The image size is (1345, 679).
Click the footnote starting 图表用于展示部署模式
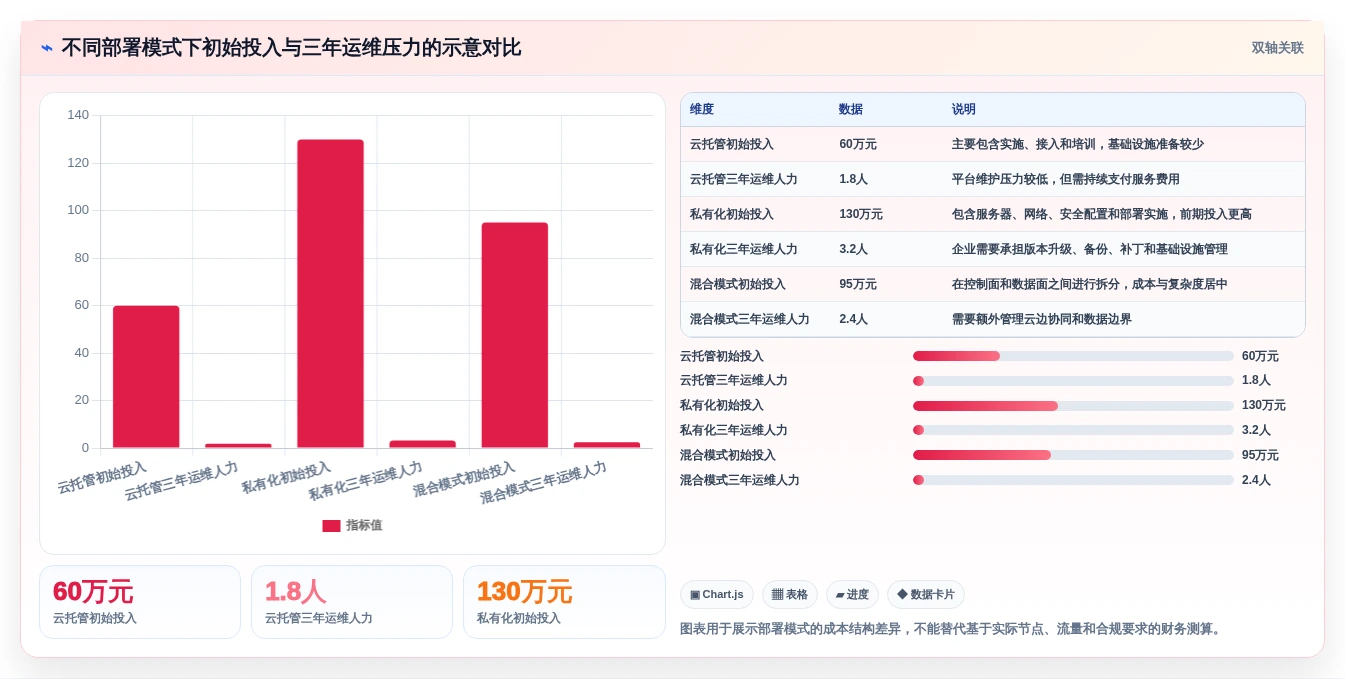[952, 629]
